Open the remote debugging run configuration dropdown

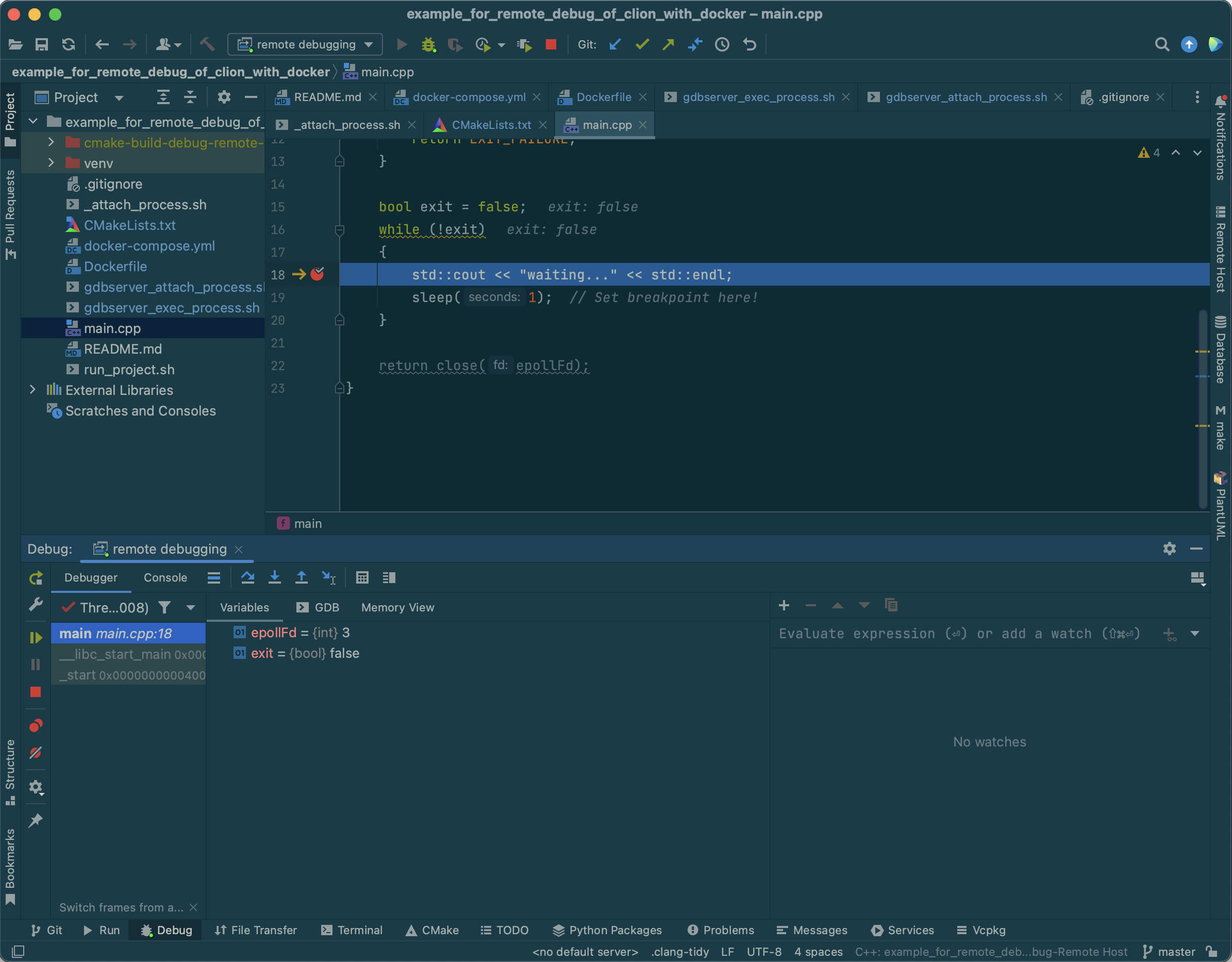pos(305,44)
